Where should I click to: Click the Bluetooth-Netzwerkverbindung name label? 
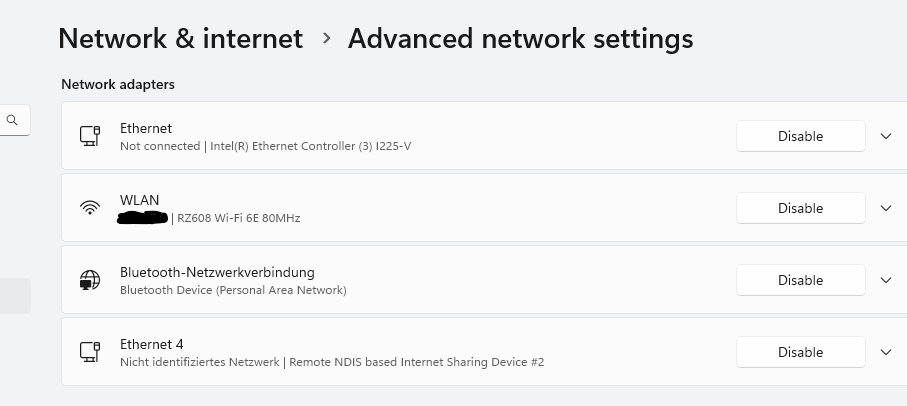pyautogui.click(x=217, y=272)
